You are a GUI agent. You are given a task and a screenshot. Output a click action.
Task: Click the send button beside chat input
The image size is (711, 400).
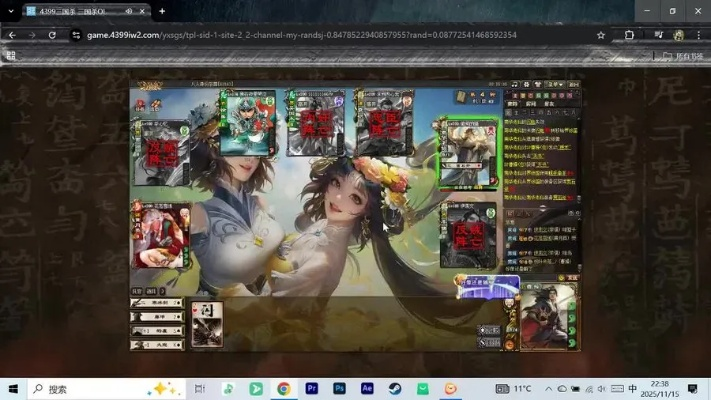pyautogui.click(x=573, y=278)
